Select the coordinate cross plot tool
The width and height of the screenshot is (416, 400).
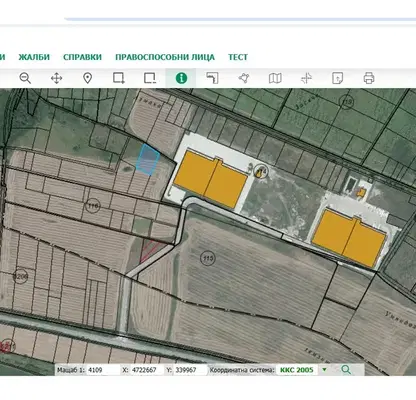[x=306, y=78]
